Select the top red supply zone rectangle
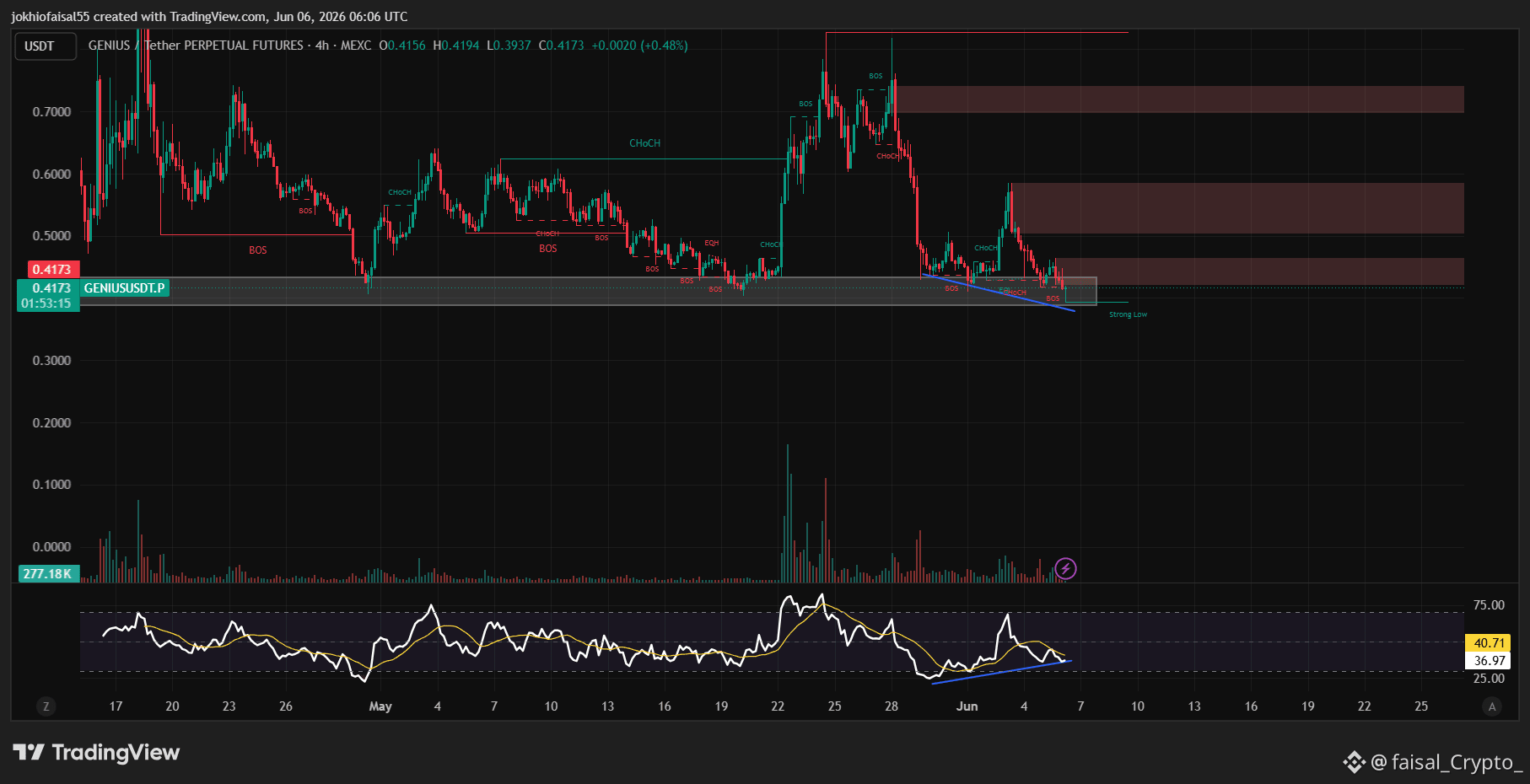 [x=1180, y=99]
